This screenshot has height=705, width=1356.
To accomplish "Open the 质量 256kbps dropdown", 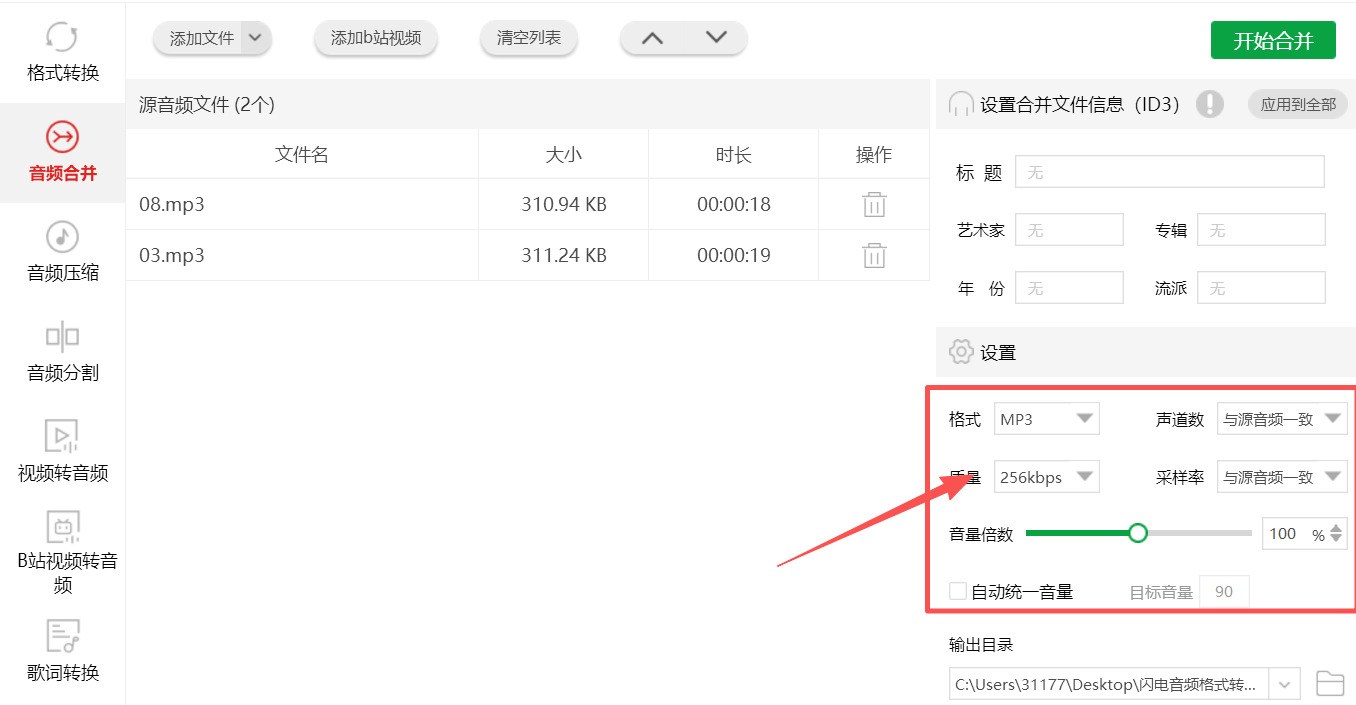I will (1046, 477).
